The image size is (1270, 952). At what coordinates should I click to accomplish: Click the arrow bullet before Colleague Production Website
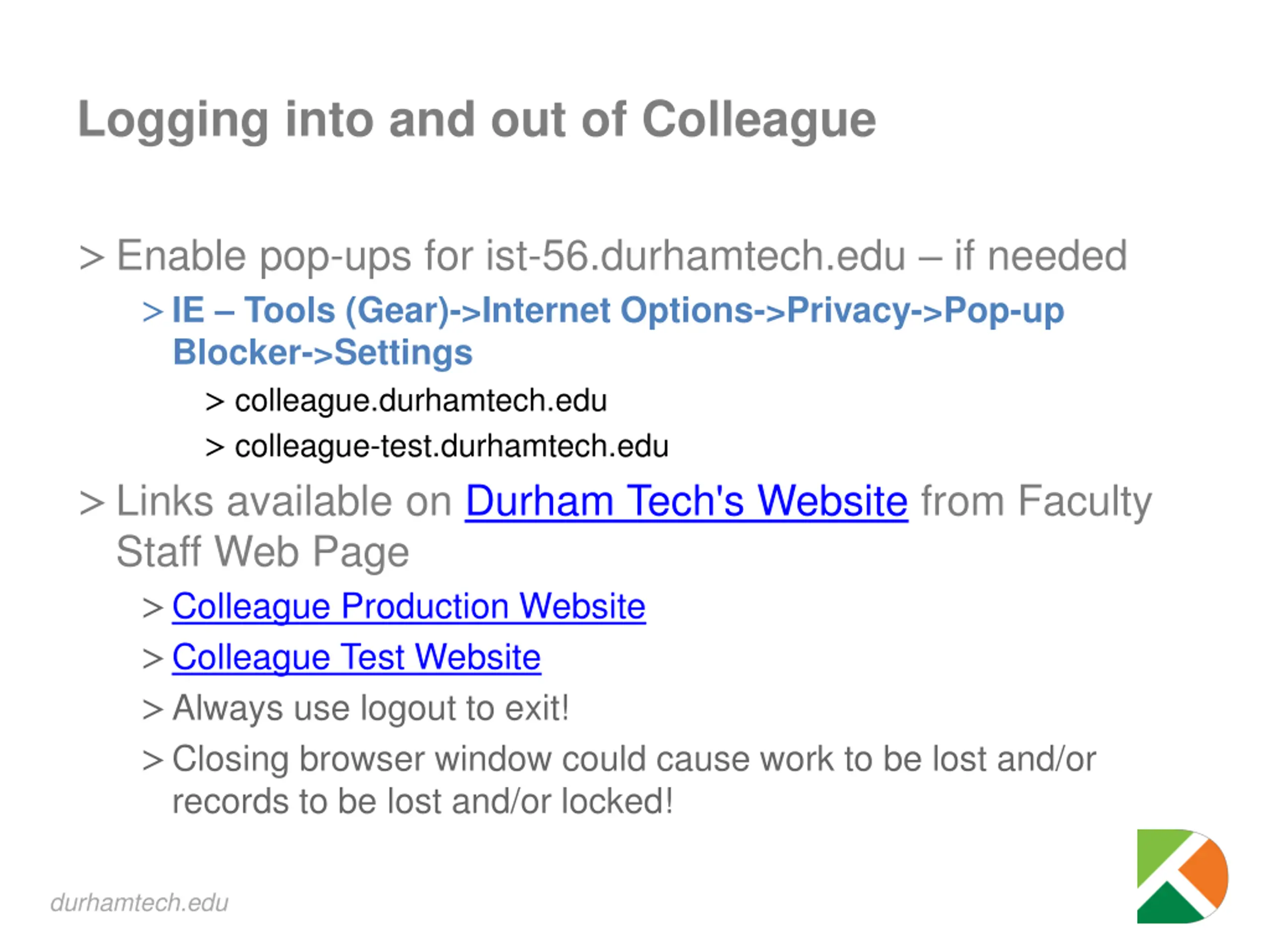(x=153, y=608)
